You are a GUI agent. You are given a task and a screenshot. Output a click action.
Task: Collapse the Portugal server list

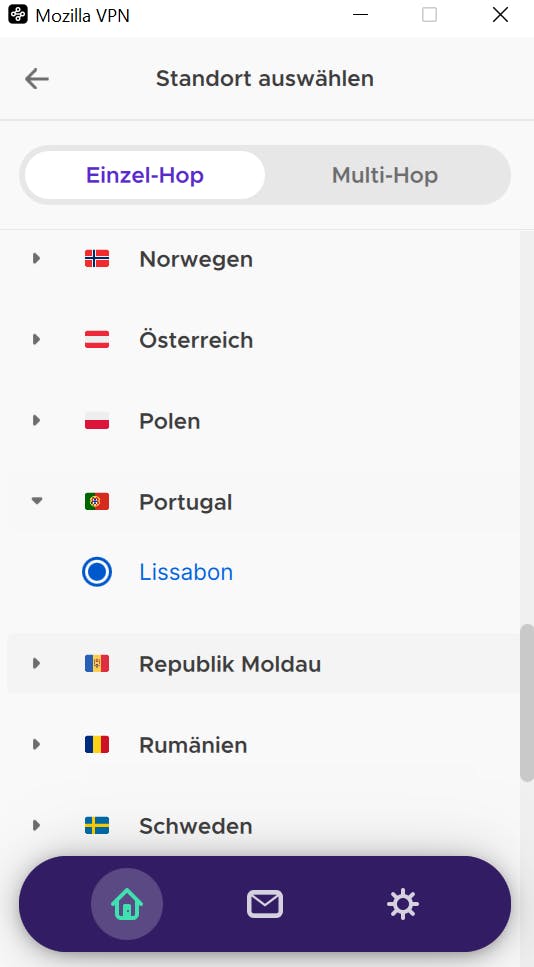36,501
